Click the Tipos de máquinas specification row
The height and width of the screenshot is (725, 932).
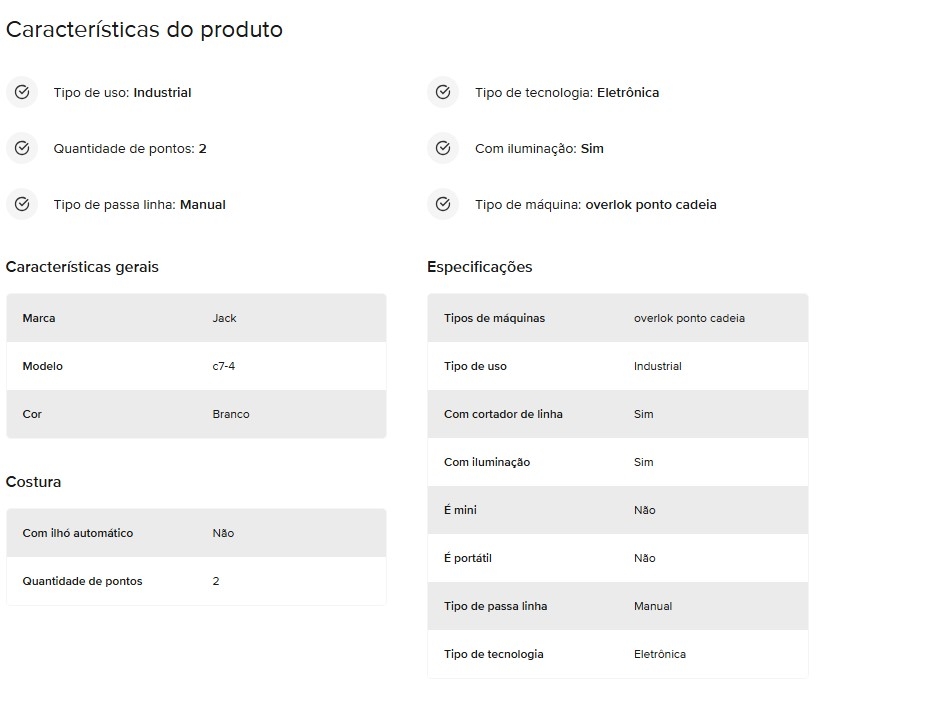(617, 318)
